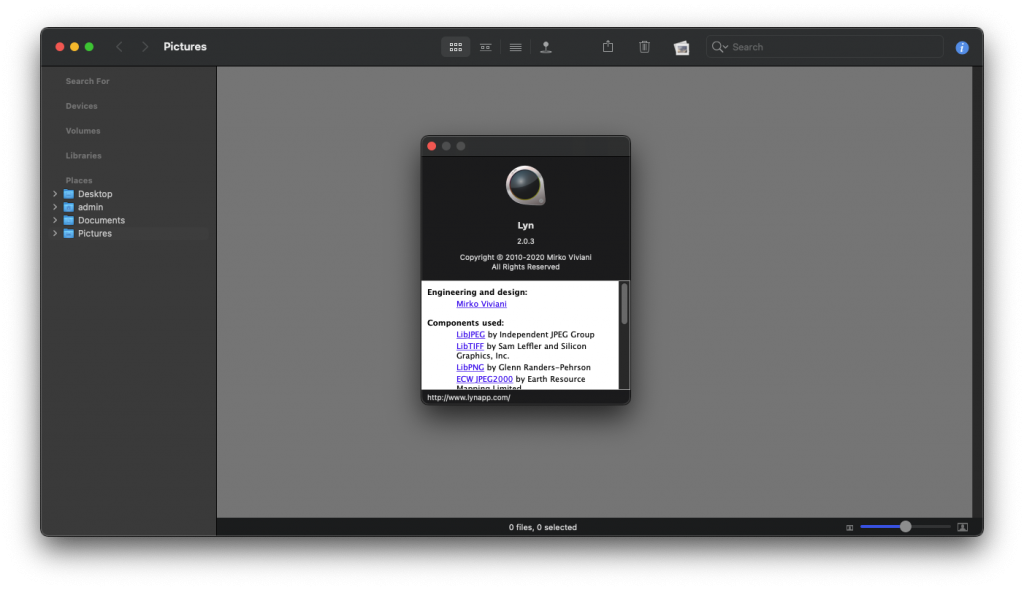Screen dimensions: 1024x590
Task: Click the small thumbnail size icon
Action: (x=850, y=527)
